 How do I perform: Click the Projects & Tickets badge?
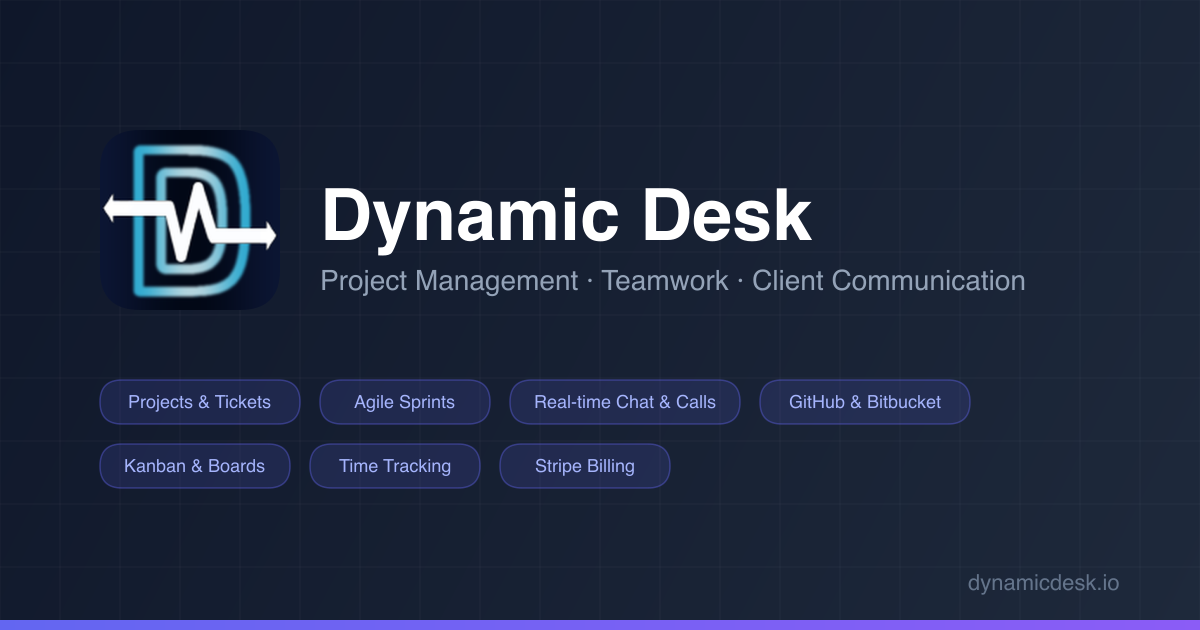point(199,402)
